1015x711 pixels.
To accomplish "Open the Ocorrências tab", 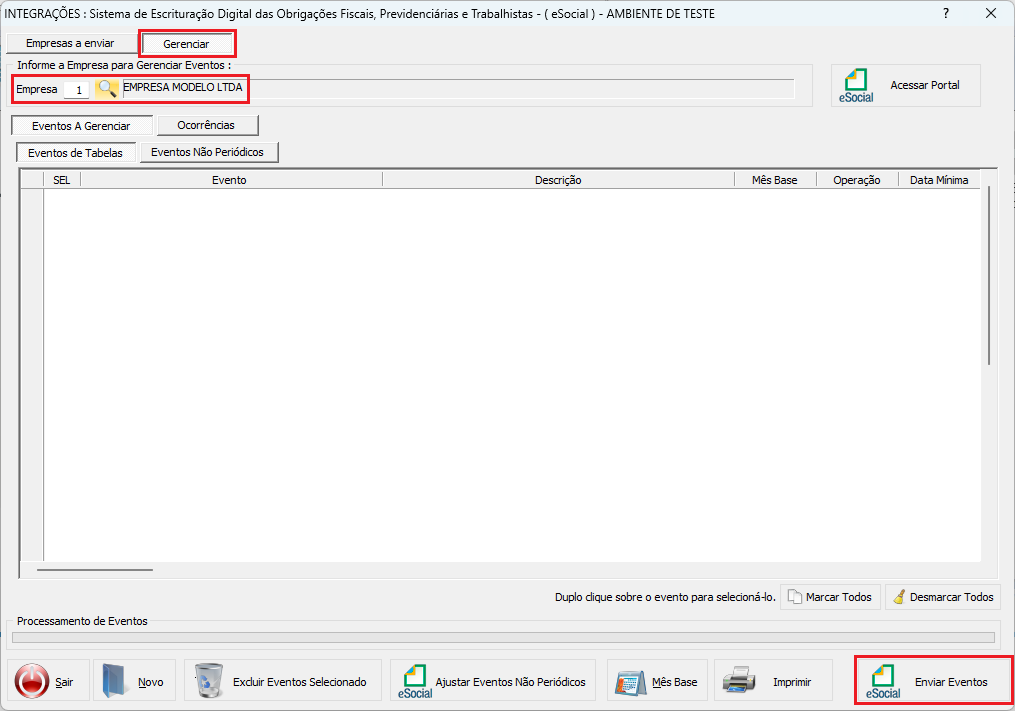I will [x=206, y=125].
